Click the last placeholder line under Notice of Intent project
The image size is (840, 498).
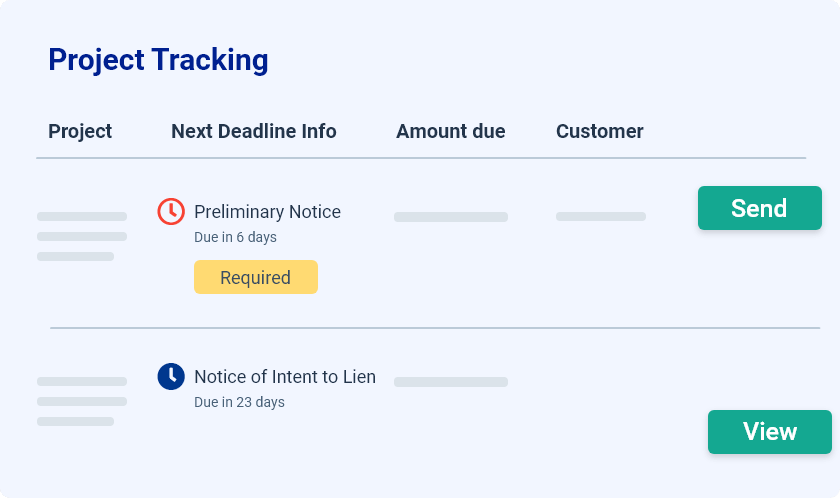[75, 421]
